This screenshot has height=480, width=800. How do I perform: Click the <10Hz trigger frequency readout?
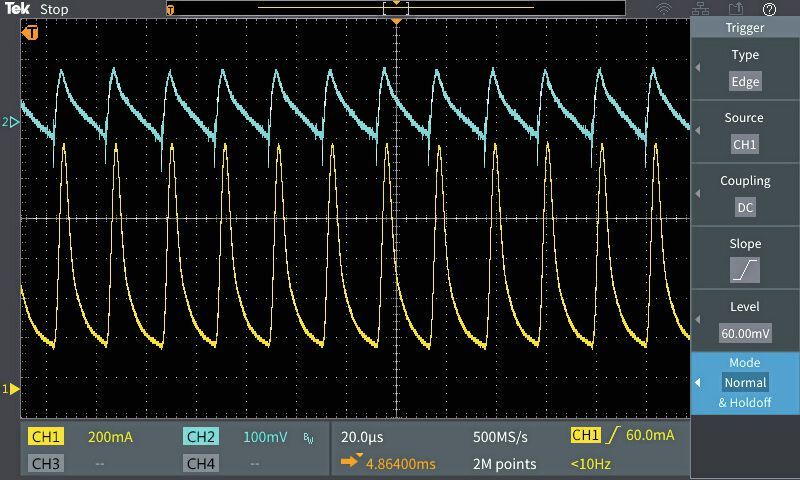tap(590, 464)
